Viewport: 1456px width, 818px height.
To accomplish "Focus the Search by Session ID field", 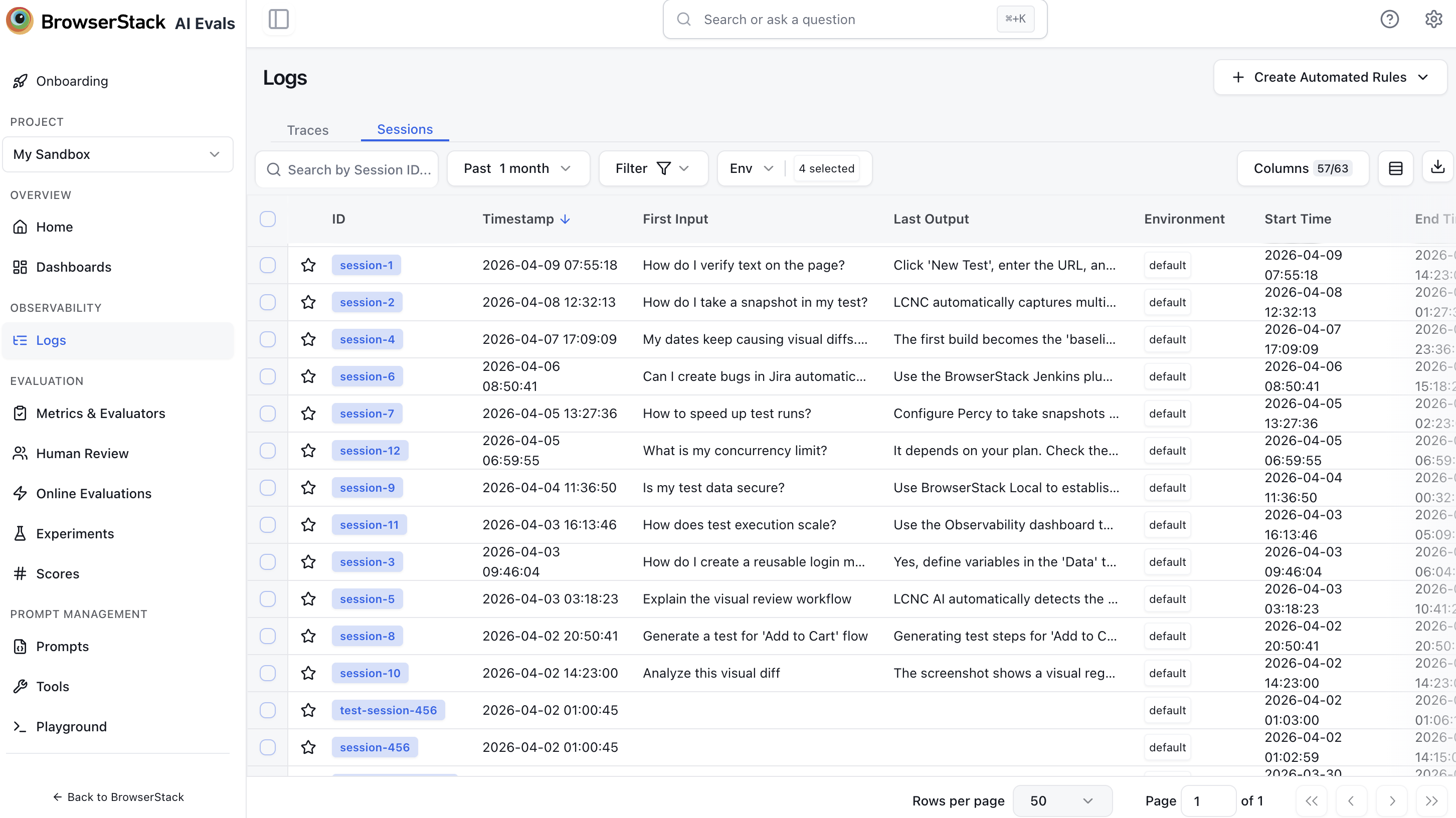I will pos(346,169).
